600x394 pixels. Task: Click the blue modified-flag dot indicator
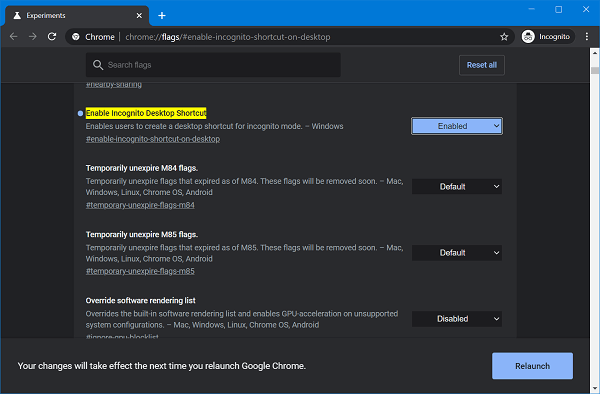tap(80, 113)
